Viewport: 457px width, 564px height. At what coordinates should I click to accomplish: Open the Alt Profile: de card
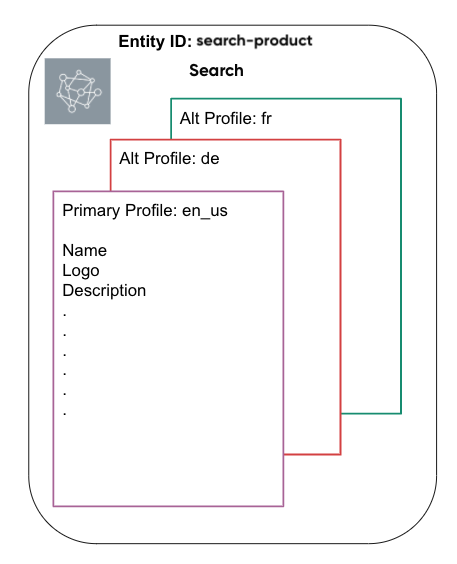pyautogui.click(x=169, y=158)
